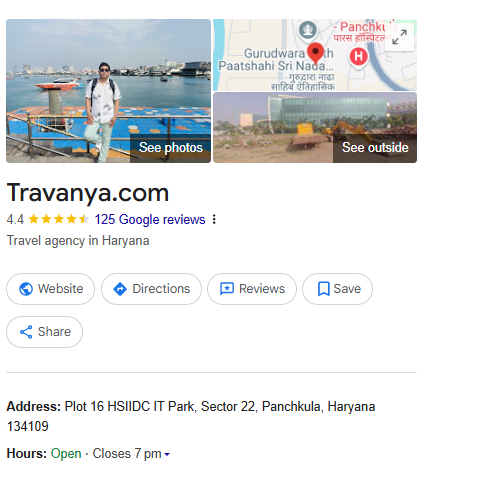Click the star rating indicator
The width and height of the screenshot is (484, 479).
pos(59,219)
